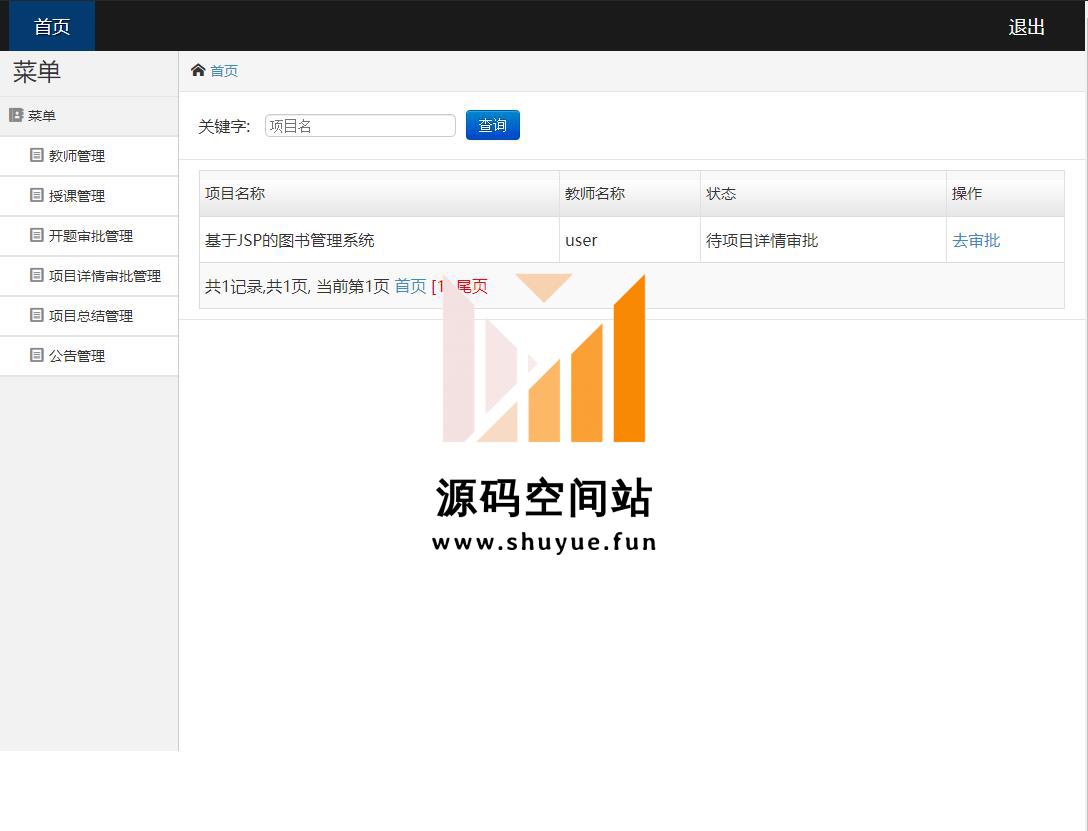This screenshot has height=831, width=1088.
Task: Click the list icon beside 项目详情审批管理
Action: [x=37, y=275]
